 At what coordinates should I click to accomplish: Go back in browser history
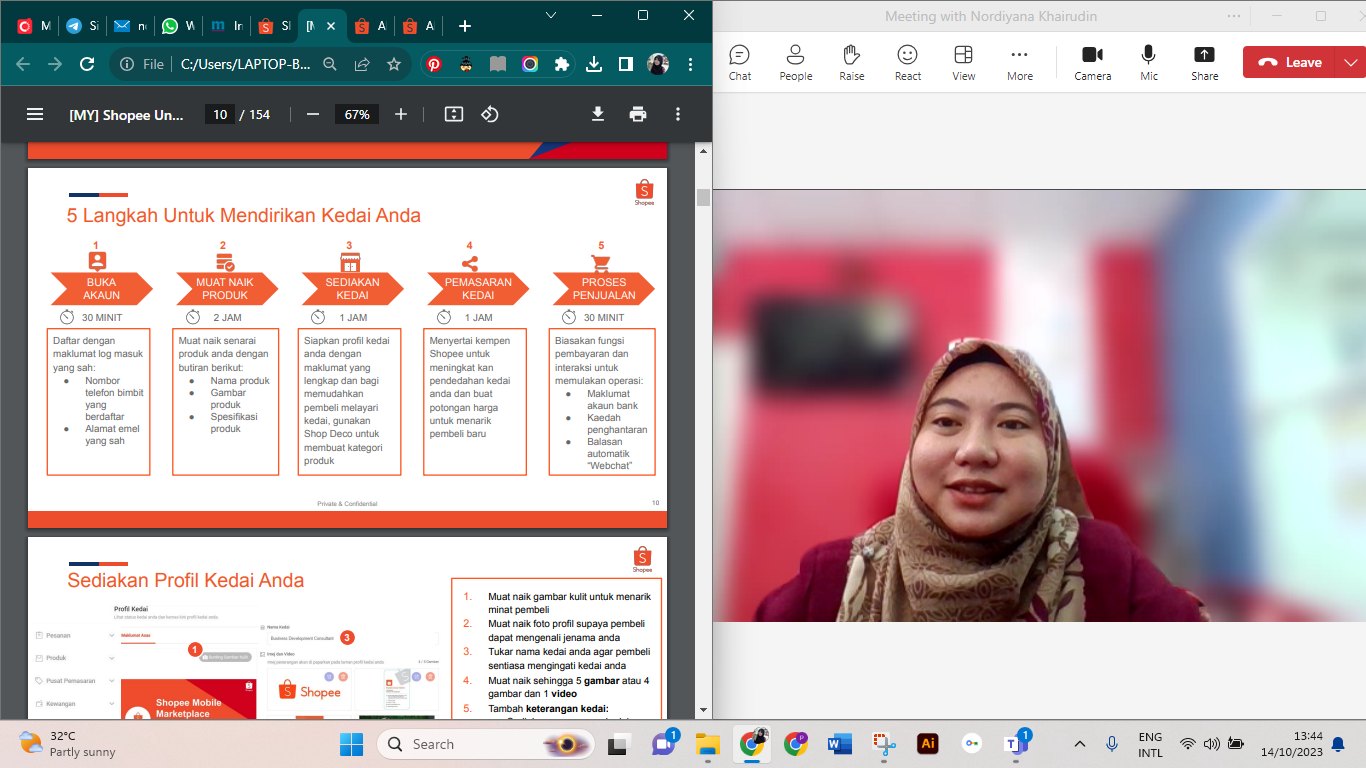pos(23,64)
